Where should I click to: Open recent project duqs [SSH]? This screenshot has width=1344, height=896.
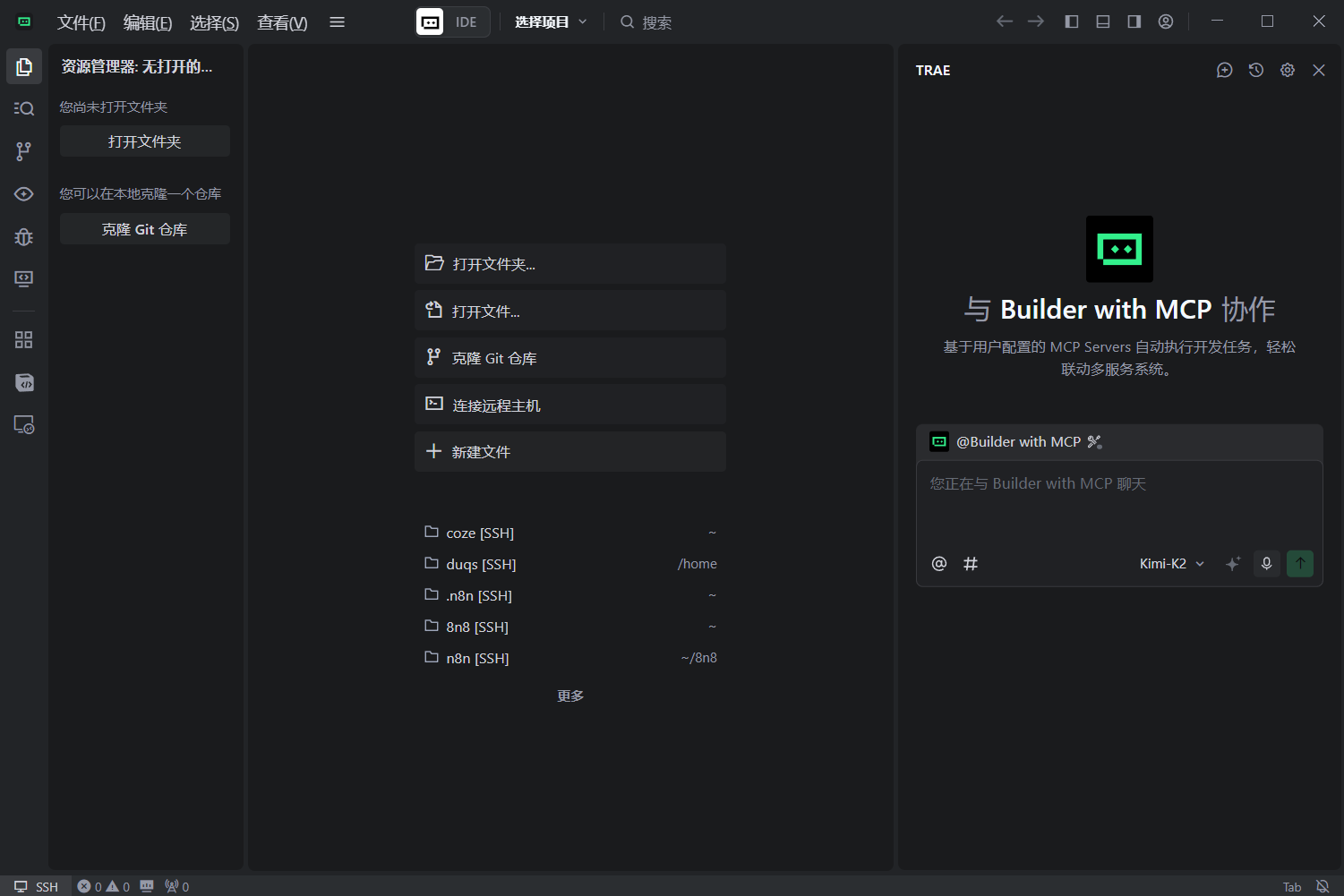point(570,564)
